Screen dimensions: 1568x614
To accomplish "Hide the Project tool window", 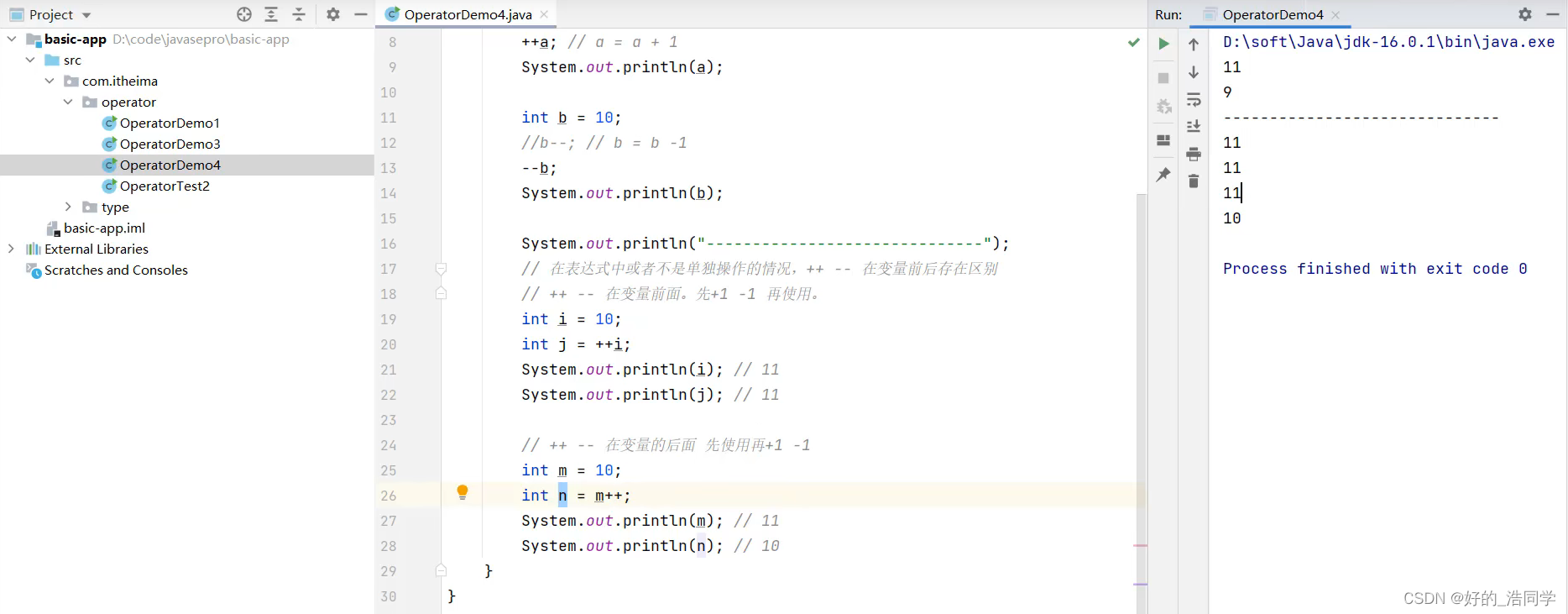I will [361, 14].
